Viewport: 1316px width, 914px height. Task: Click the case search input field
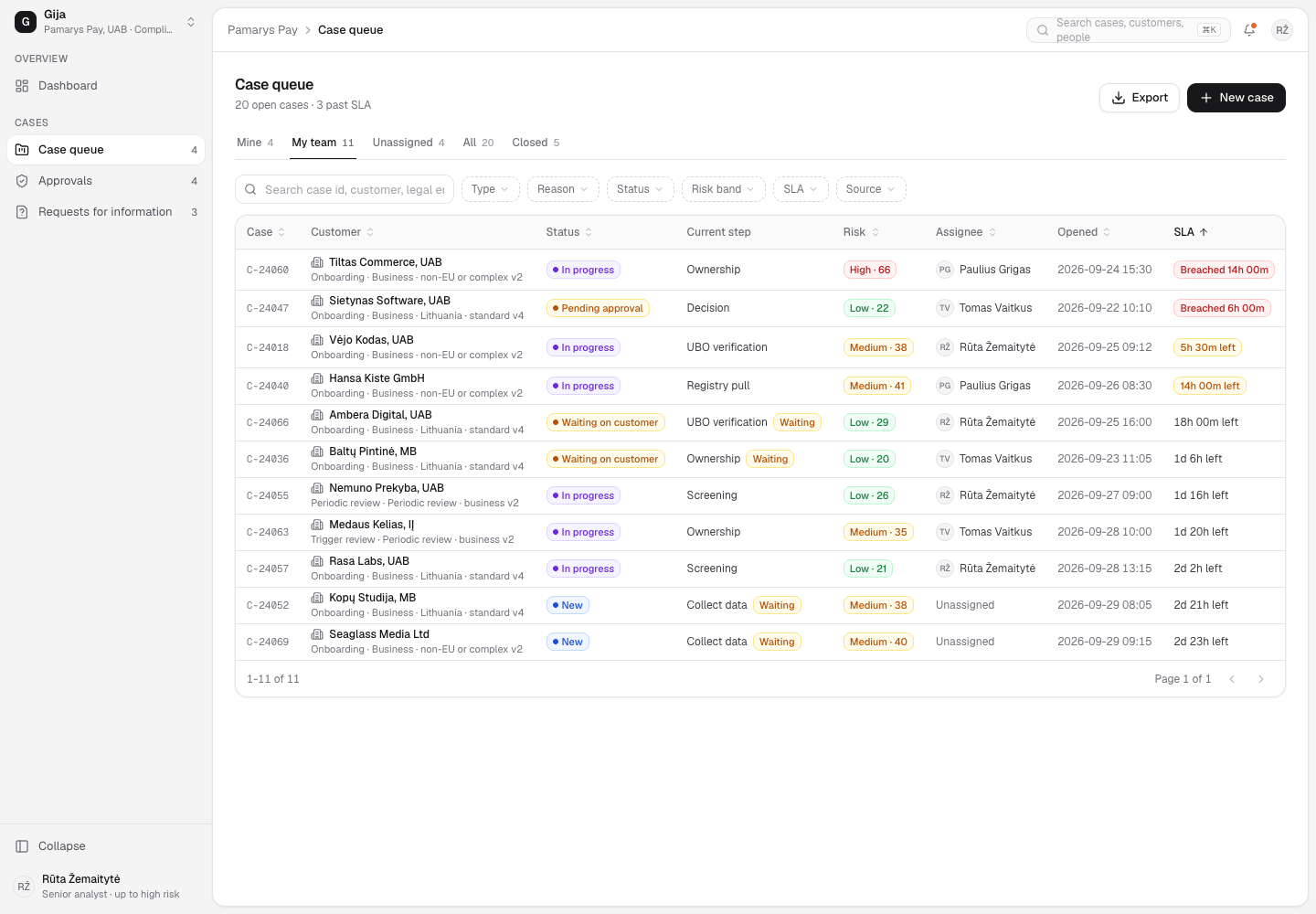click(345, 189)
